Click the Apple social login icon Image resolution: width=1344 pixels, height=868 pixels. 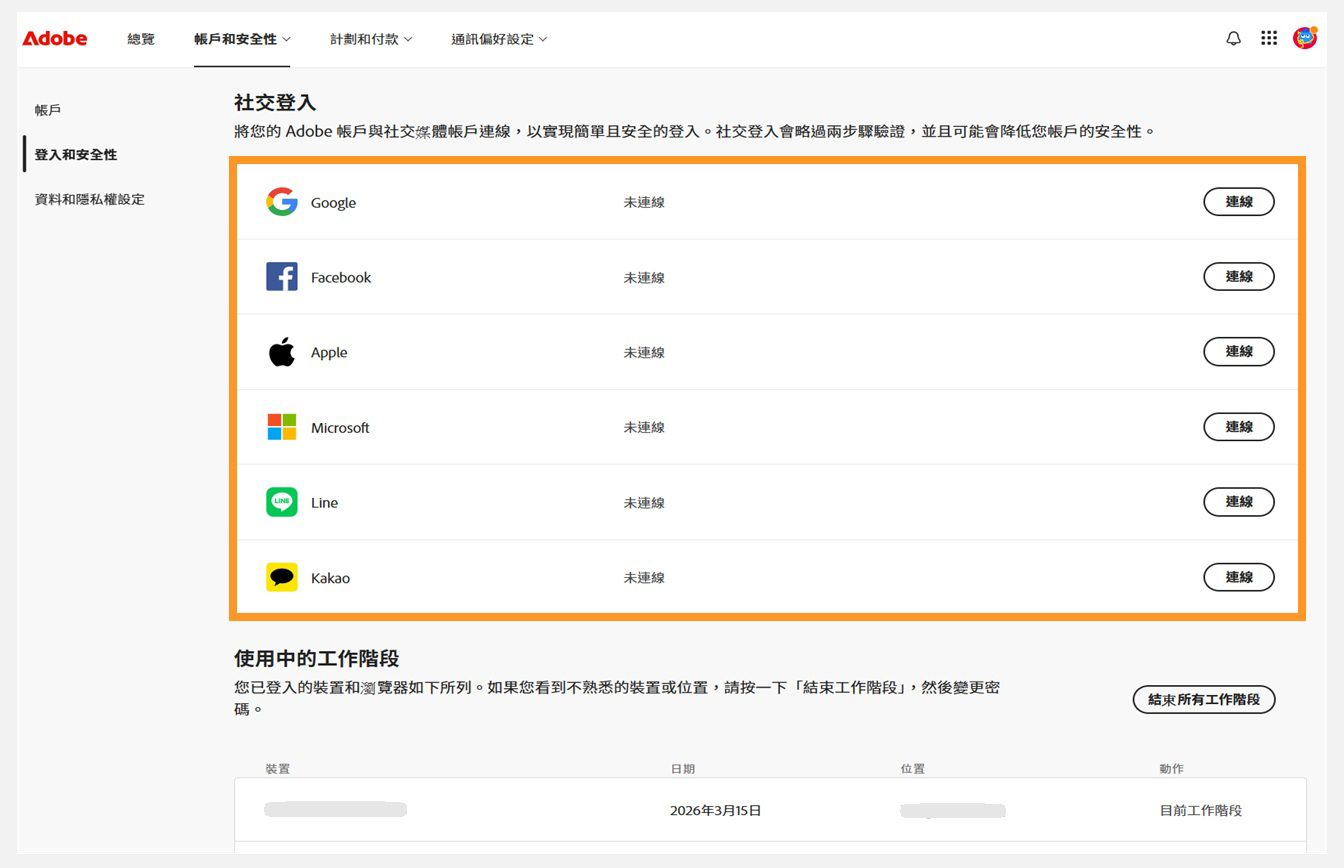pos(282,352)
